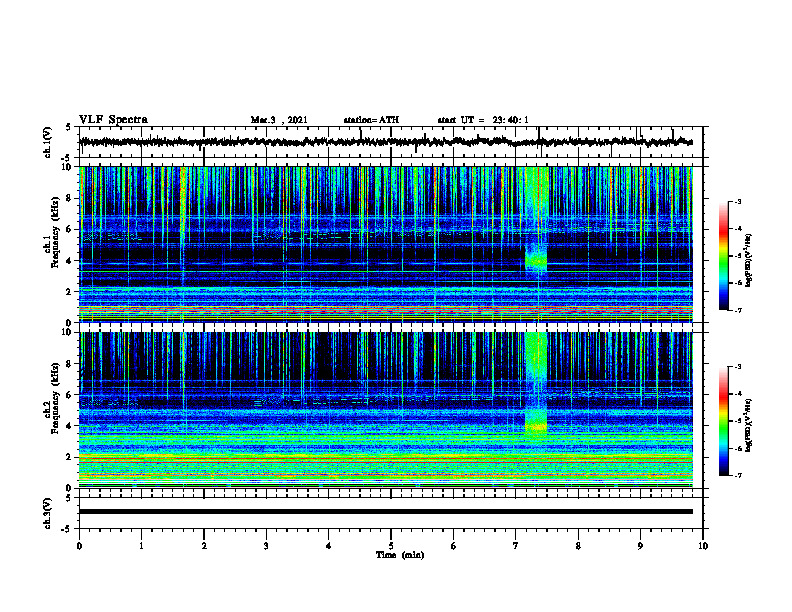This screenshot has height=612, width=792.
Task: Click the "Time (min)" axis title
Action: [x=400, y=555]
